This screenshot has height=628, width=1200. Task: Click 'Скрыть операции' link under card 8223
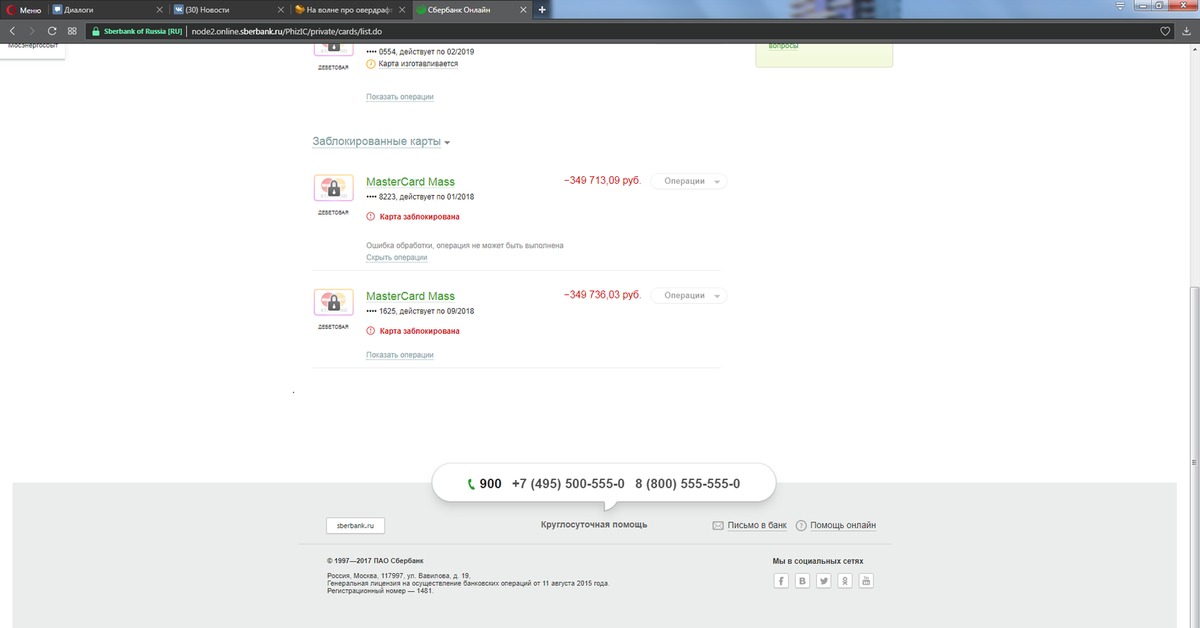[x=396, y=258]
